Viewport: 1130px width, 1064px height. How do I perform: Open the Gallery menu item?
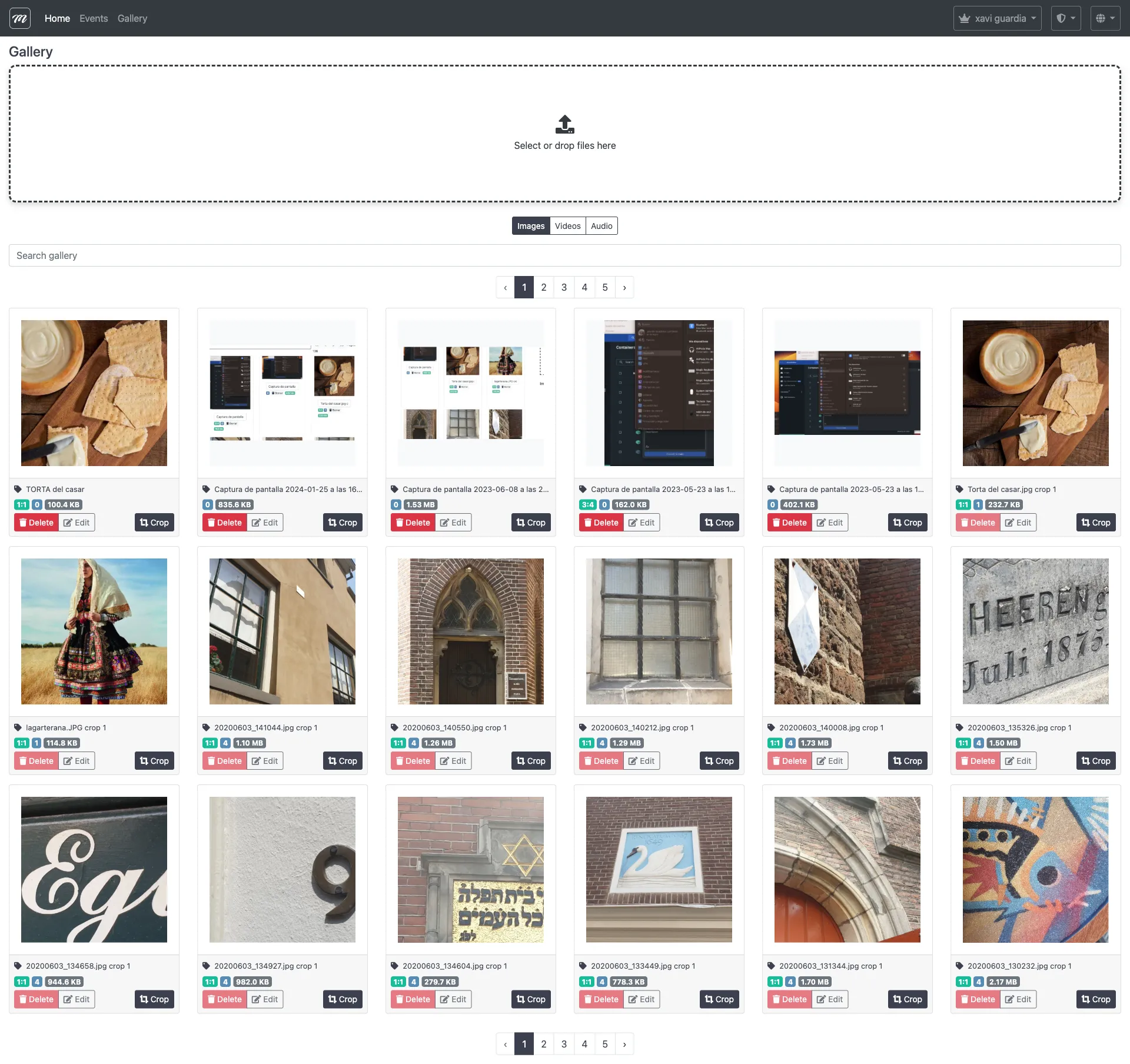click(x=132, y=18)
